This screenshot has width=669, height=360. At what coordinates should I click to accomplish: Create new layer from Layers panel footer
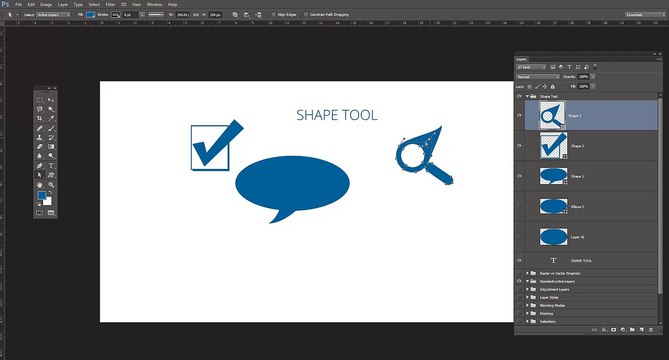[x=641, y=330]
